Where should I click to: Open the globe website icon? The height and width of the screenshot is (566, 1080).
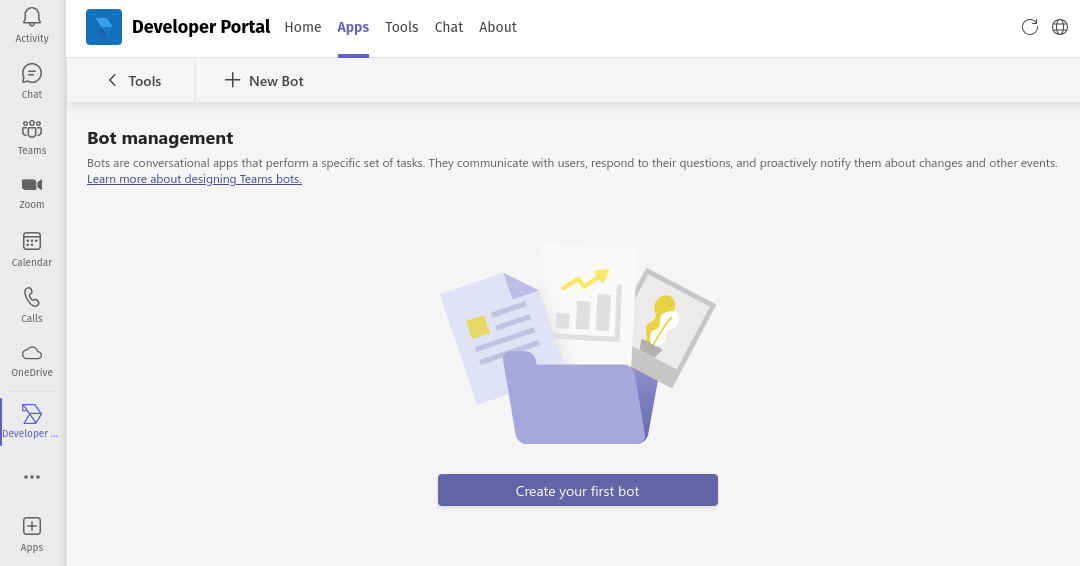coord(1060,27)
